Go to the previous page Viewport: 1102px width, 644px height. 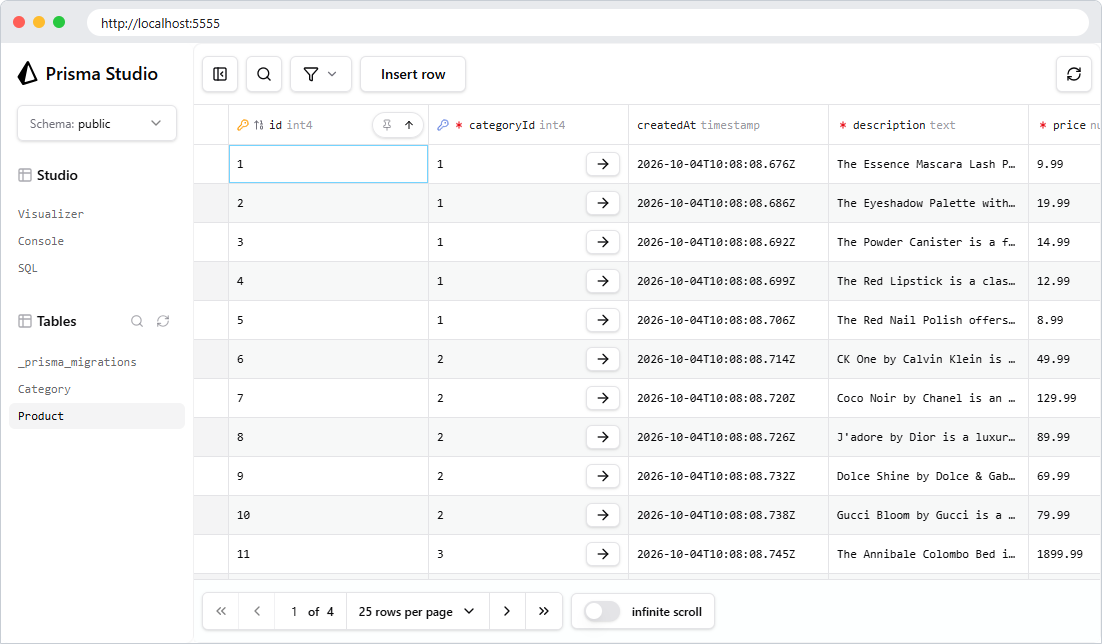pos(257,612)
